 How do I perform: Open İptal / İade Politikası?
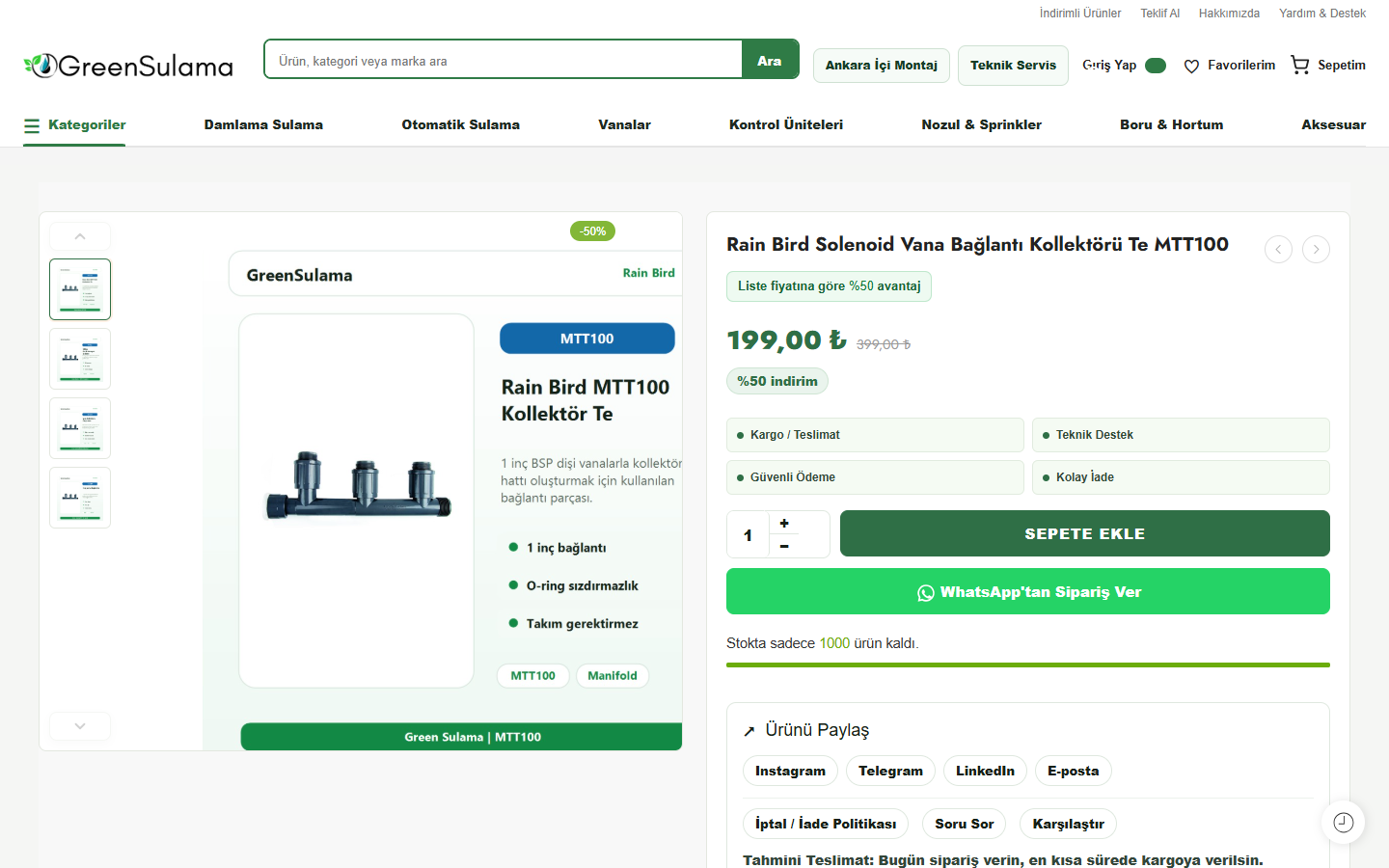[826, 824]
